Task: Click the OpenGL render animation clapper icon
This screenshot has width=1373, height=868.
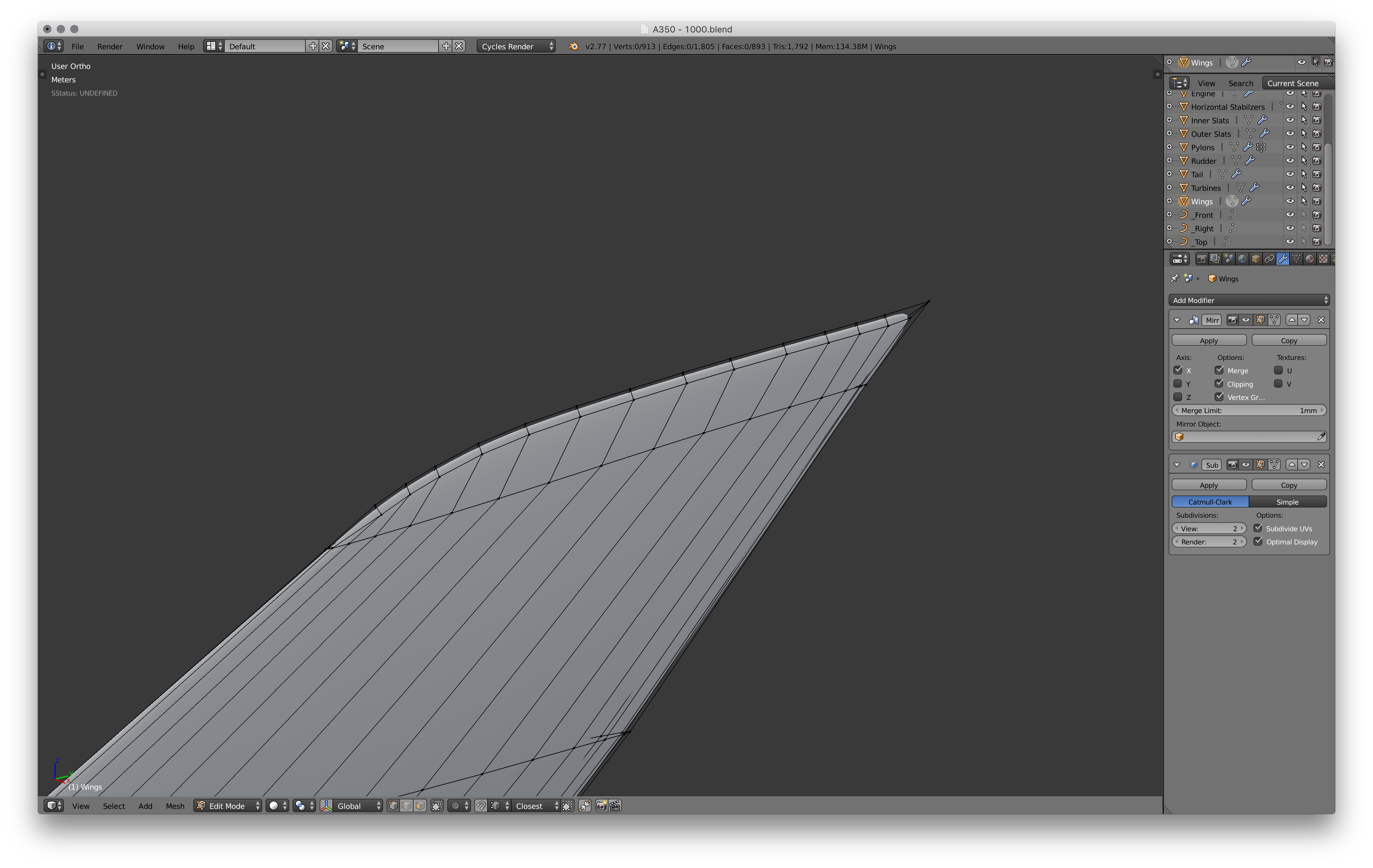Action: pyautogui.click(x=615, y=805)
